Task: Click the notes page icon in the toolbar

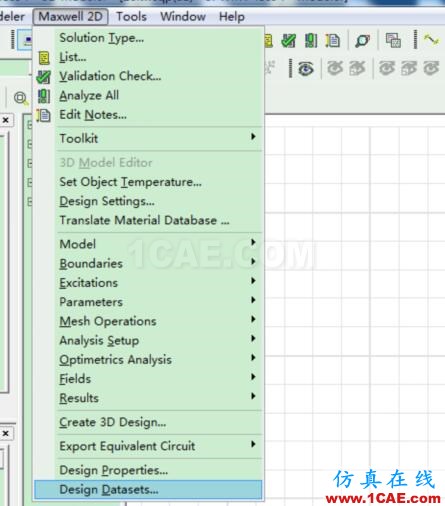Action: click(x=333, y=41)
